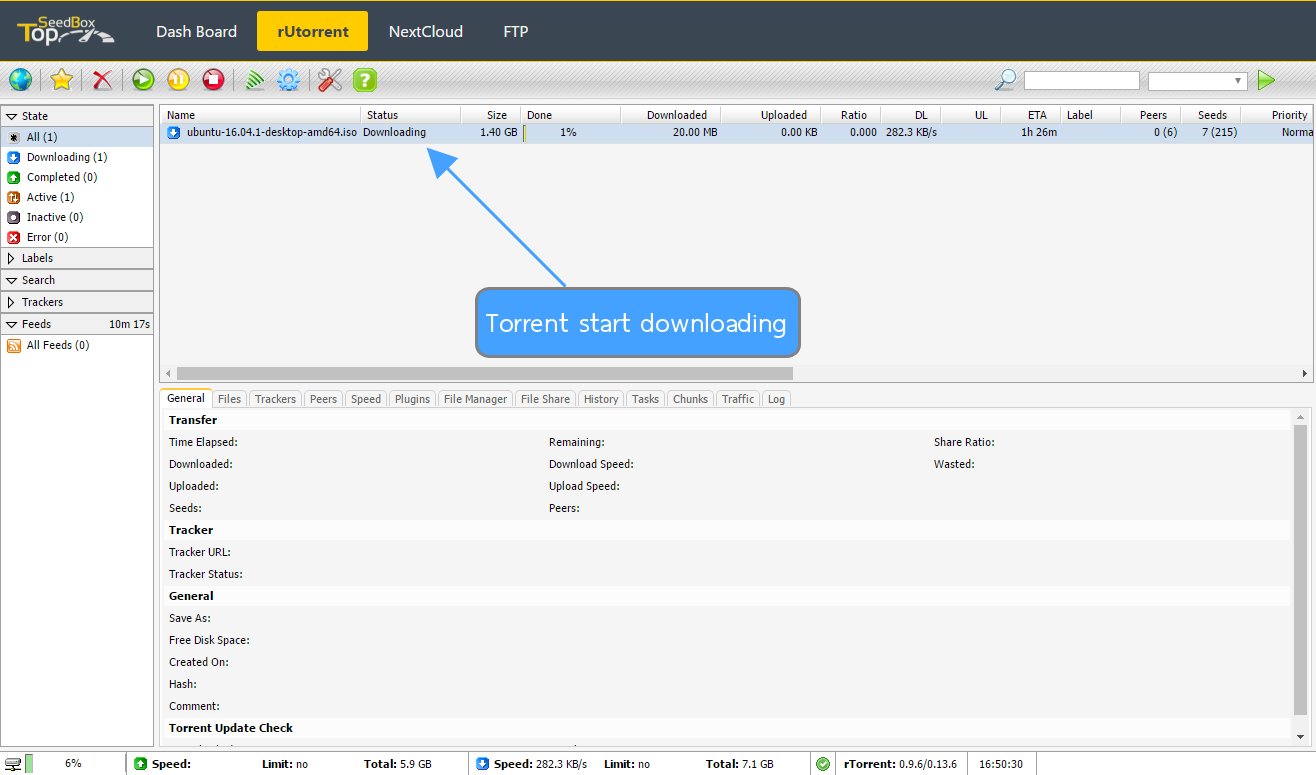
Task: Expand the Search panel
Action: [77, 280]
